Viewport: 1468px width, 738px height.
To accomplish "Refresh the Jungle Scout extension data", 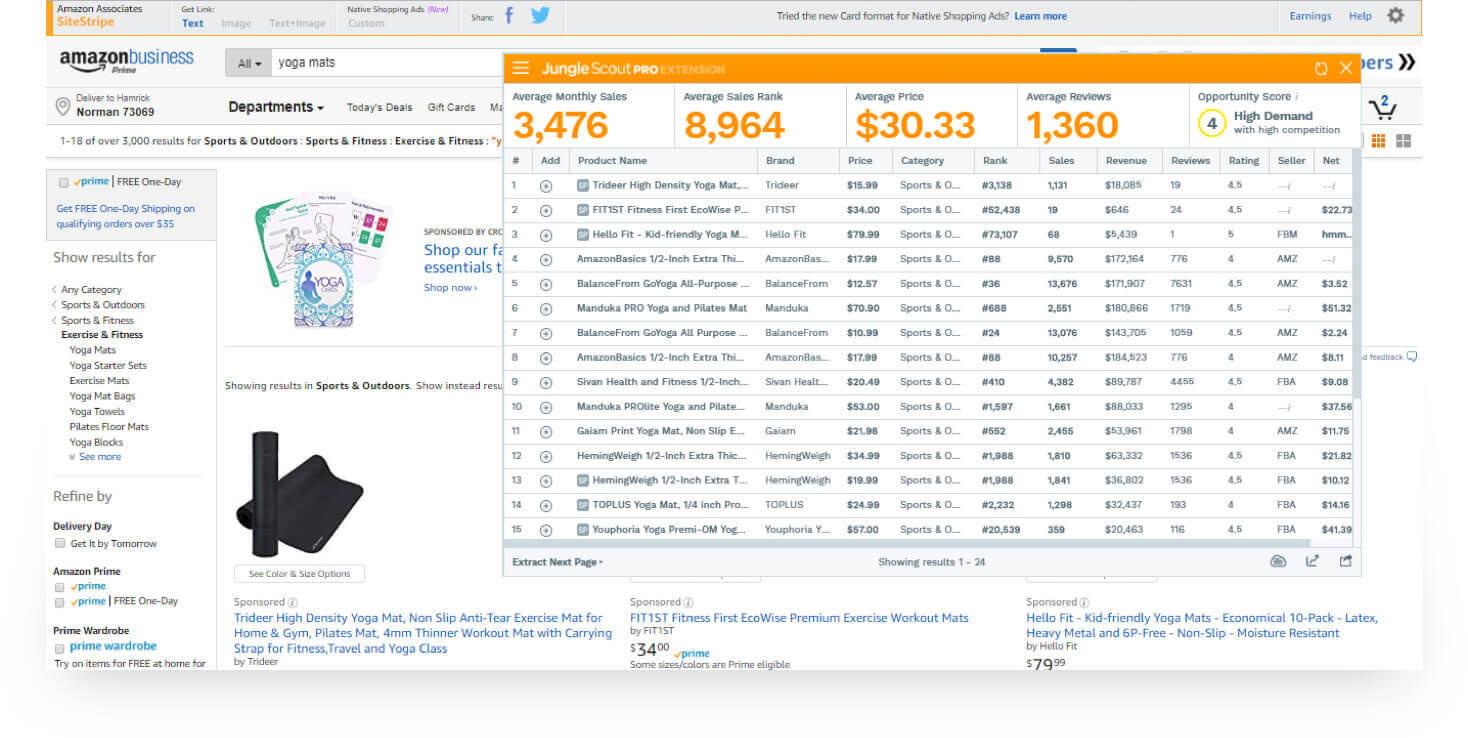I will pyautogui.click(x=1321, y=68).
